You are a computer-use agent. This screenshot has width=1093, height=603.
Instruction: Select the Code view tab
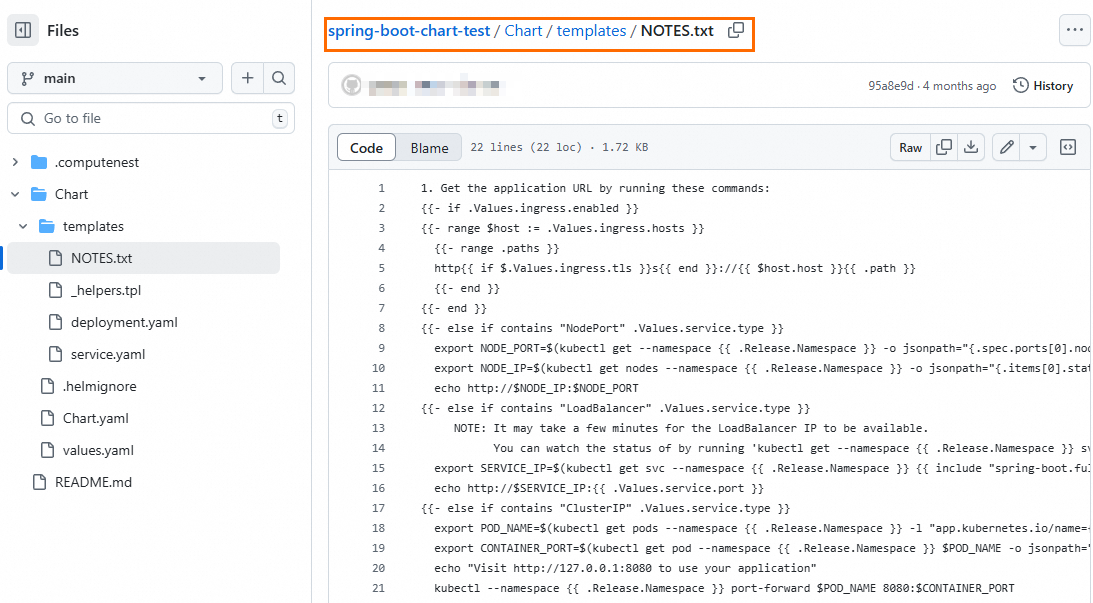[x=366, y=148]
